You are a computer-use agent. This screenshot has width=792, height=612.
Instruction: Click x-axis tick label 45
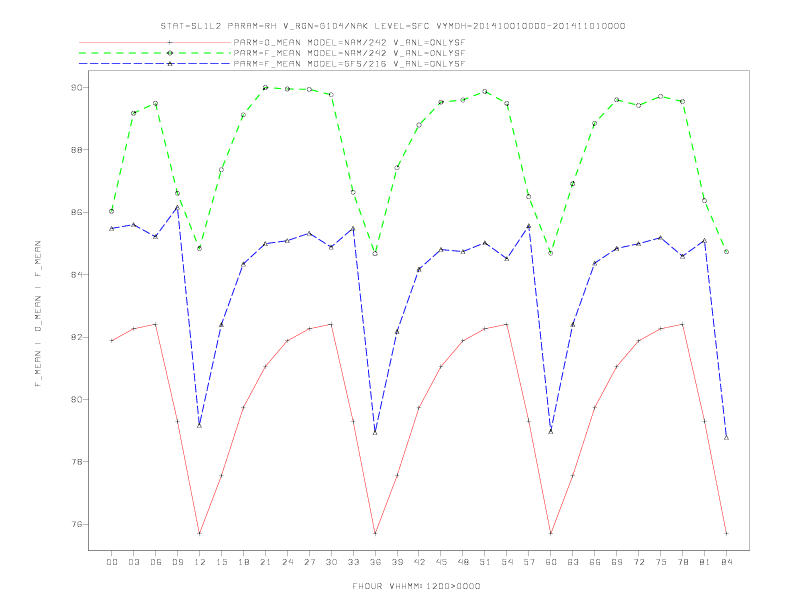[x=441, y=562]
